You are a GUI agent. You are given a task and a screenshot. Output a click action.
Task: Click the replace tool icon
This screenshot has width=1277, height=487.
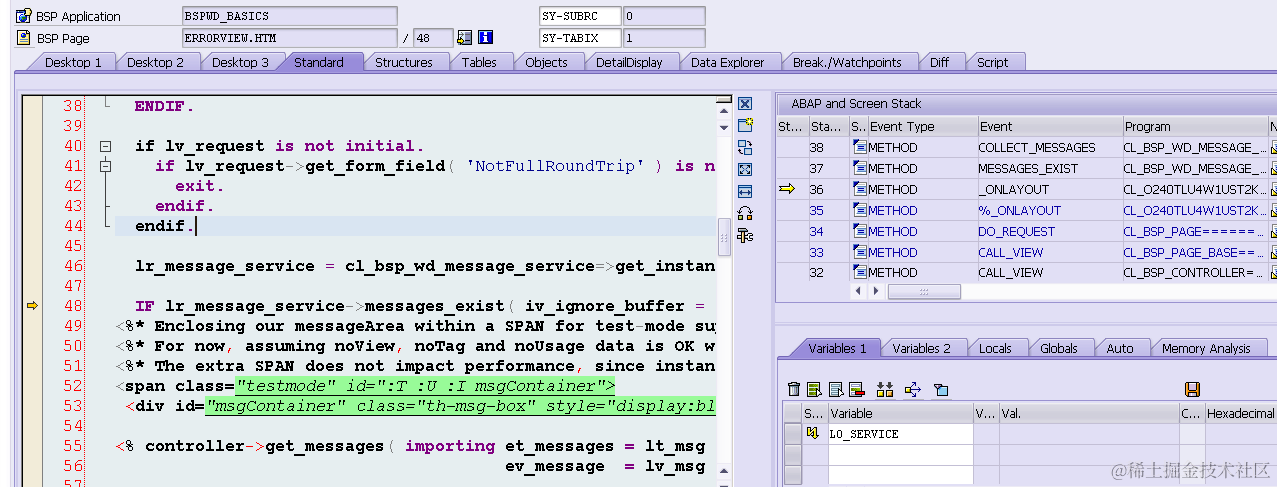point(745,147)
